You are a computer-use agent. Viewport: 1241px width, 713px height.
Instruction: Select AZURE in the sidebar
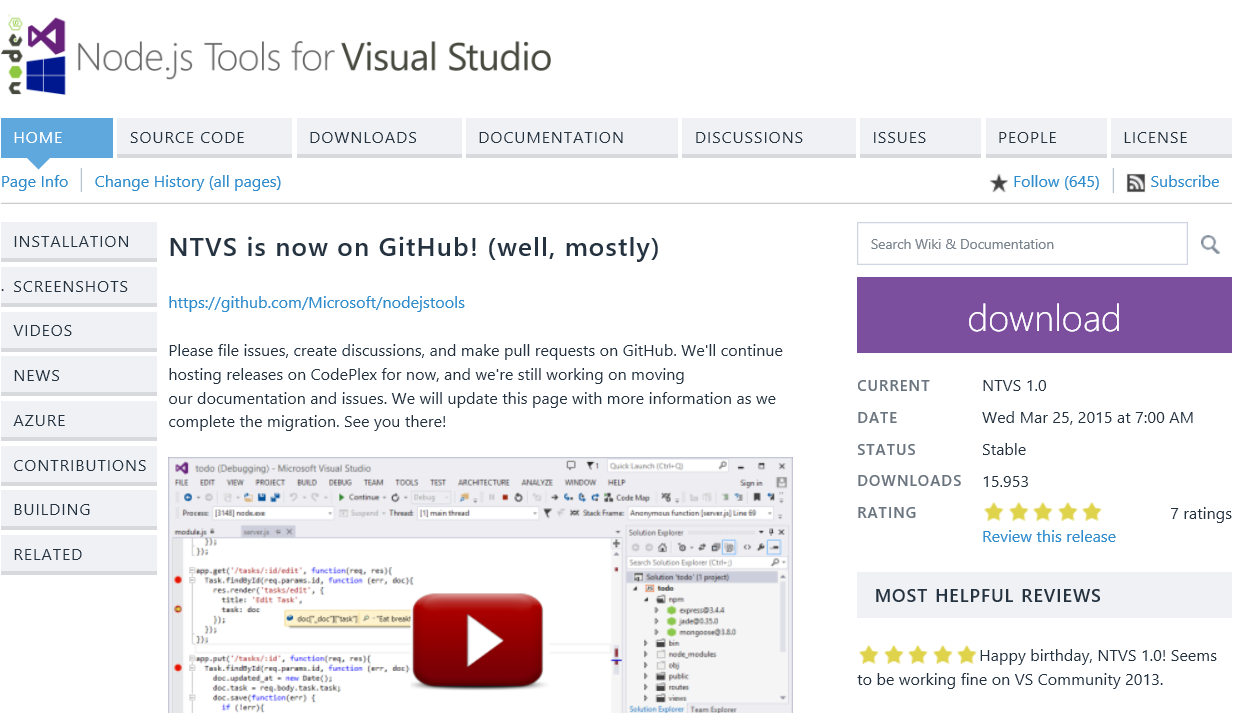coord(79,421)
